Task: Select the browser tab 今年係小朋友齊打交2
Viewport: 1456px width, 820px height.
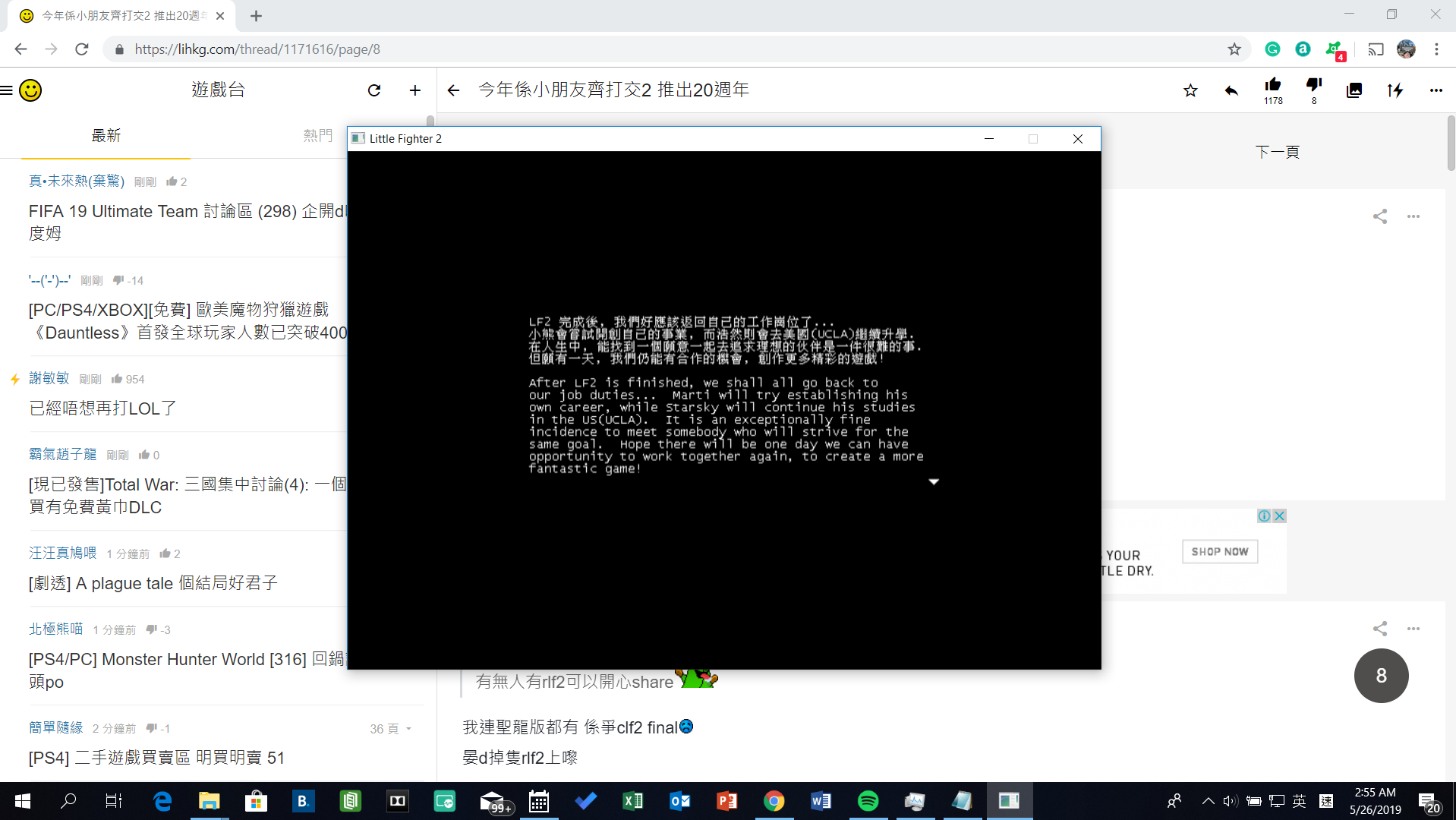Action: pyautogui.click(x=121, y=16)
